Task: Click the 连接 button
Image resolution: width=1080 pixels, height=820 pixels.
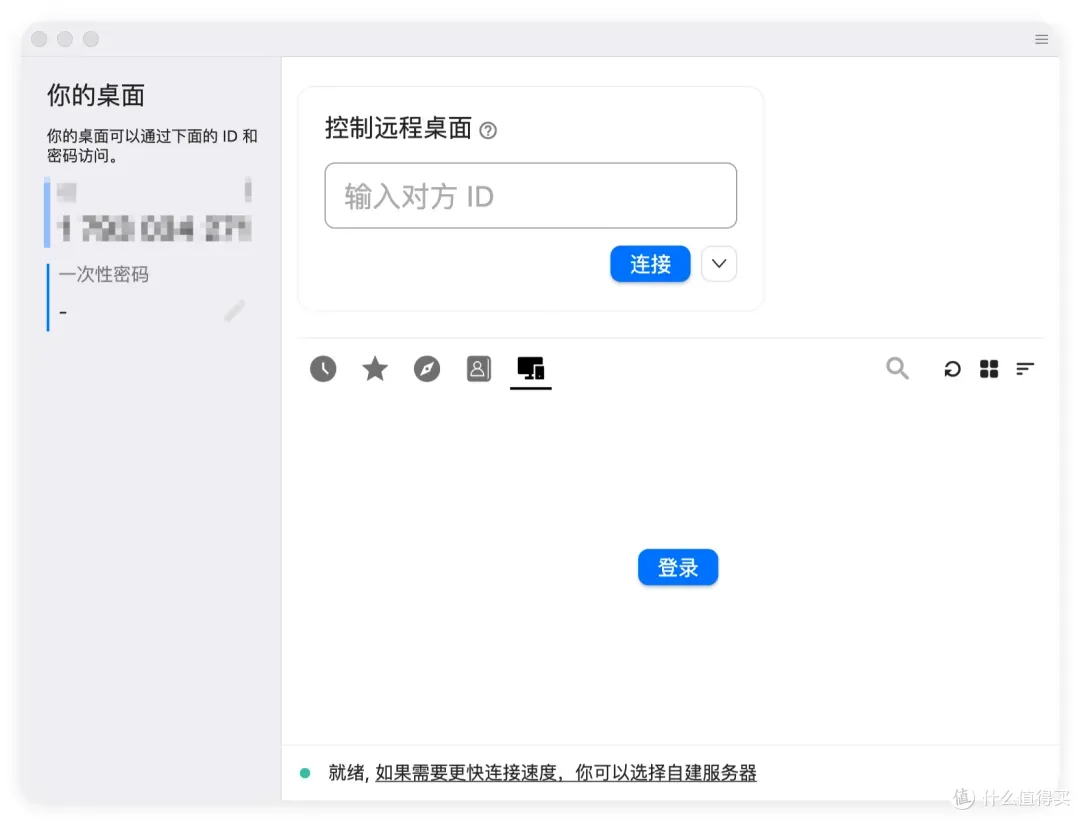Action: [650, 264]
